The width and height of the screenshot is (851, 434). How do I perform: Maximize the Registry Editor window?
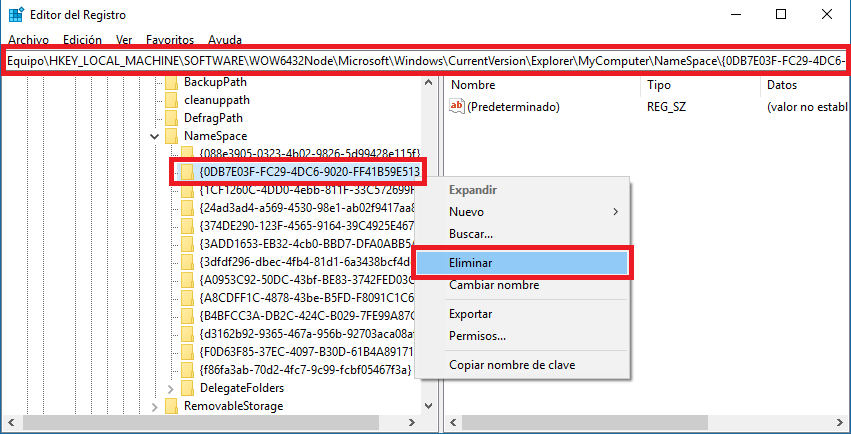click(x=780, y=15)
